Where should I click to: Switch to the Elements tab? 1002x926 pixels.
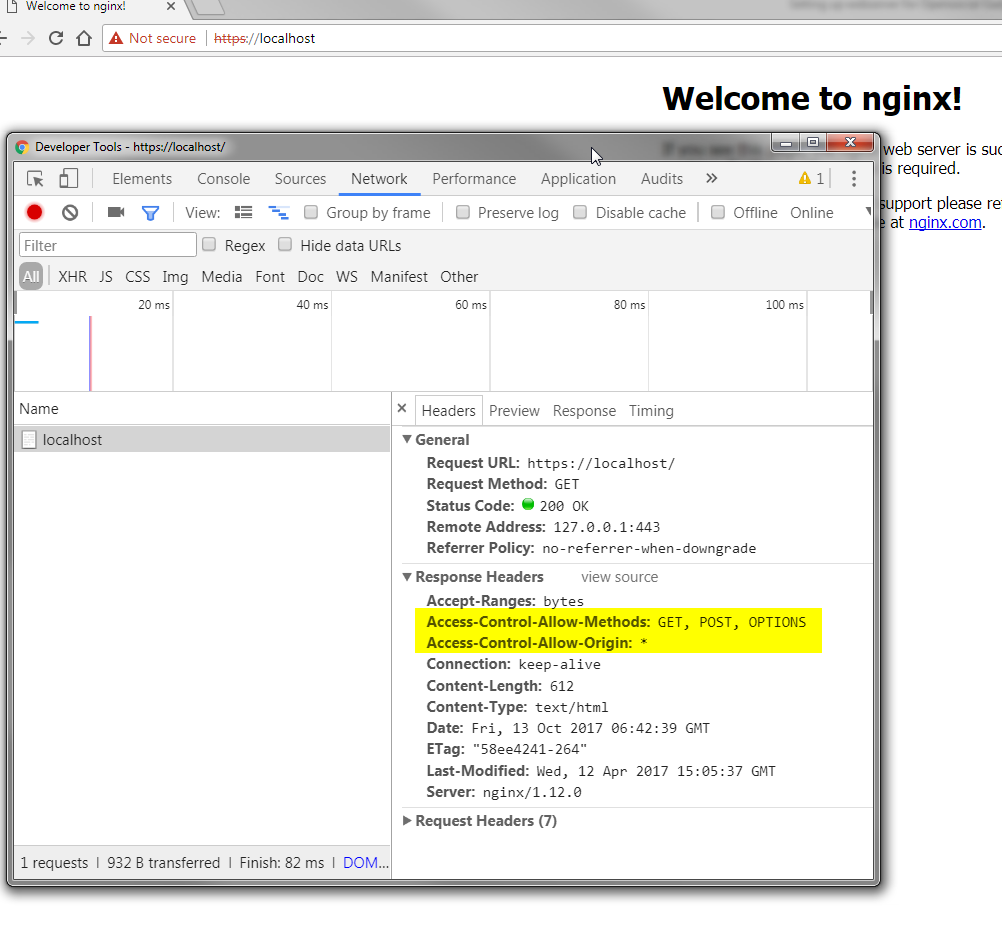click(142, 179)
